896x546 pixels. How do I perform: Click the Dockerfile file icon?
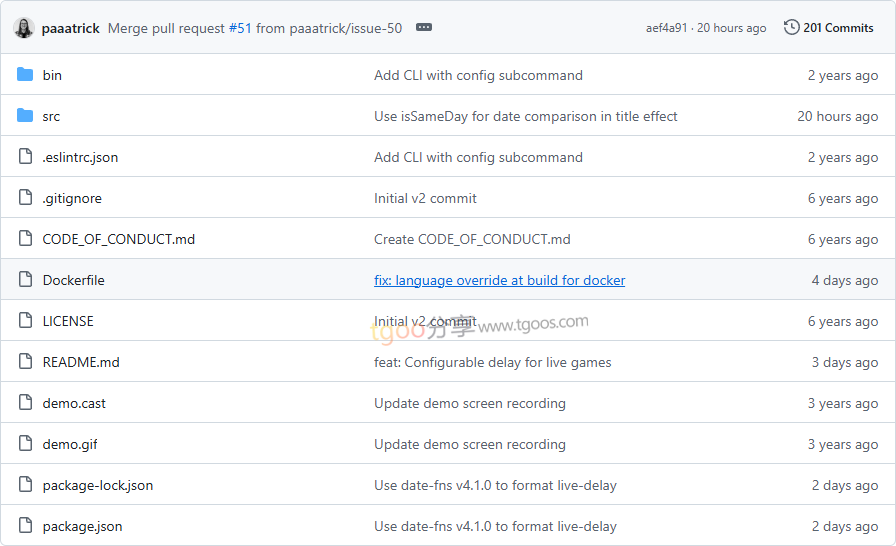tap(25, 280)
